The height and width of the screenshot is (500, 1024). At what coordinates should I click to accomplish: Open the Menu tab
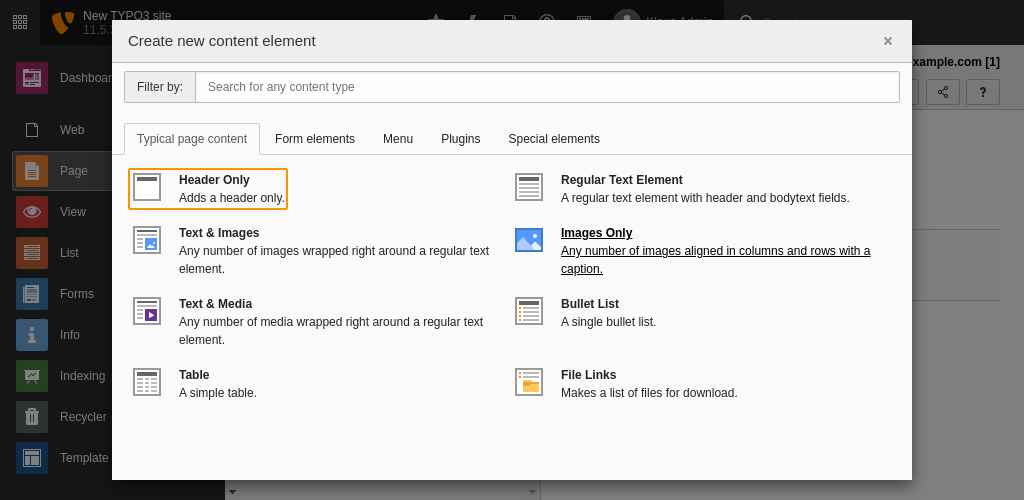[x=398, y=139]
